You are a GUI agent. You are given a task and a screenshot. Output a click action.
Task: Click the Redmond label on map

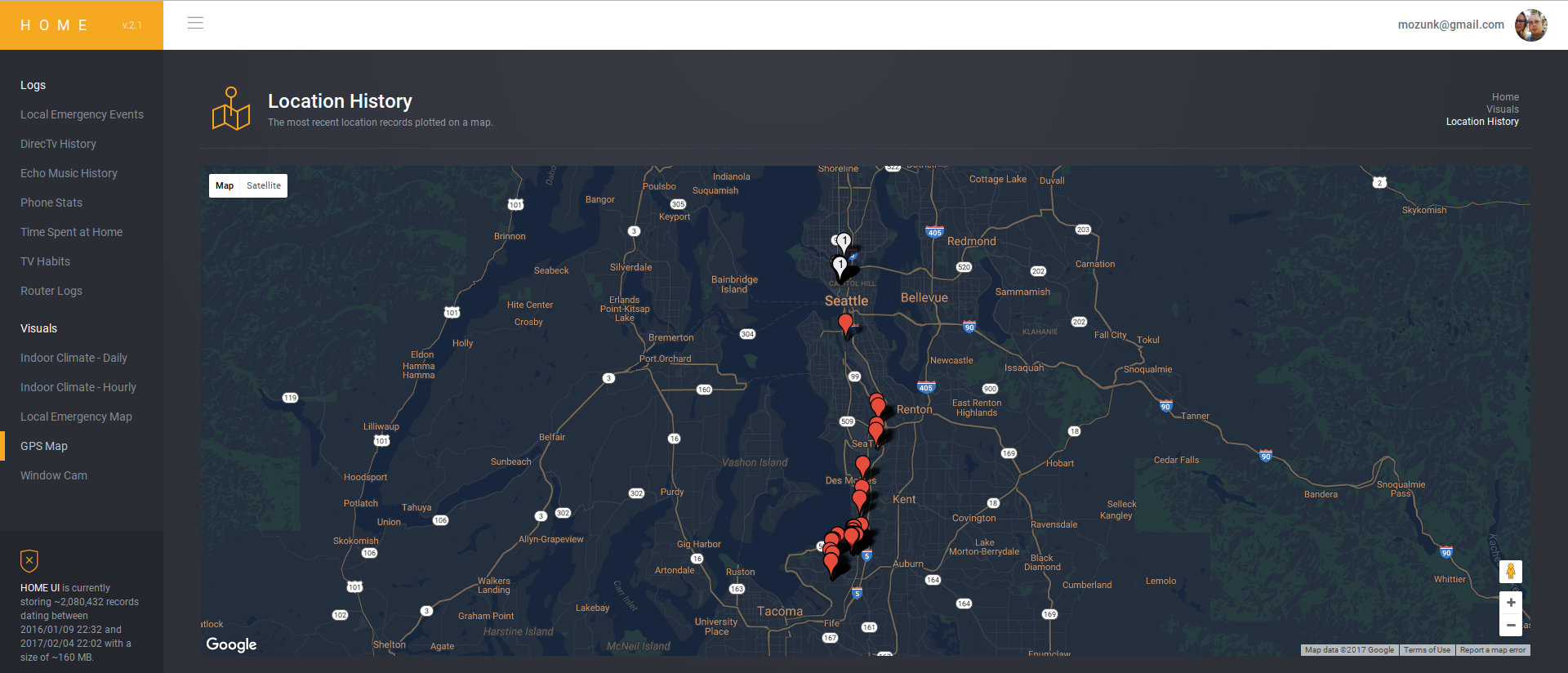pos(971,241)
